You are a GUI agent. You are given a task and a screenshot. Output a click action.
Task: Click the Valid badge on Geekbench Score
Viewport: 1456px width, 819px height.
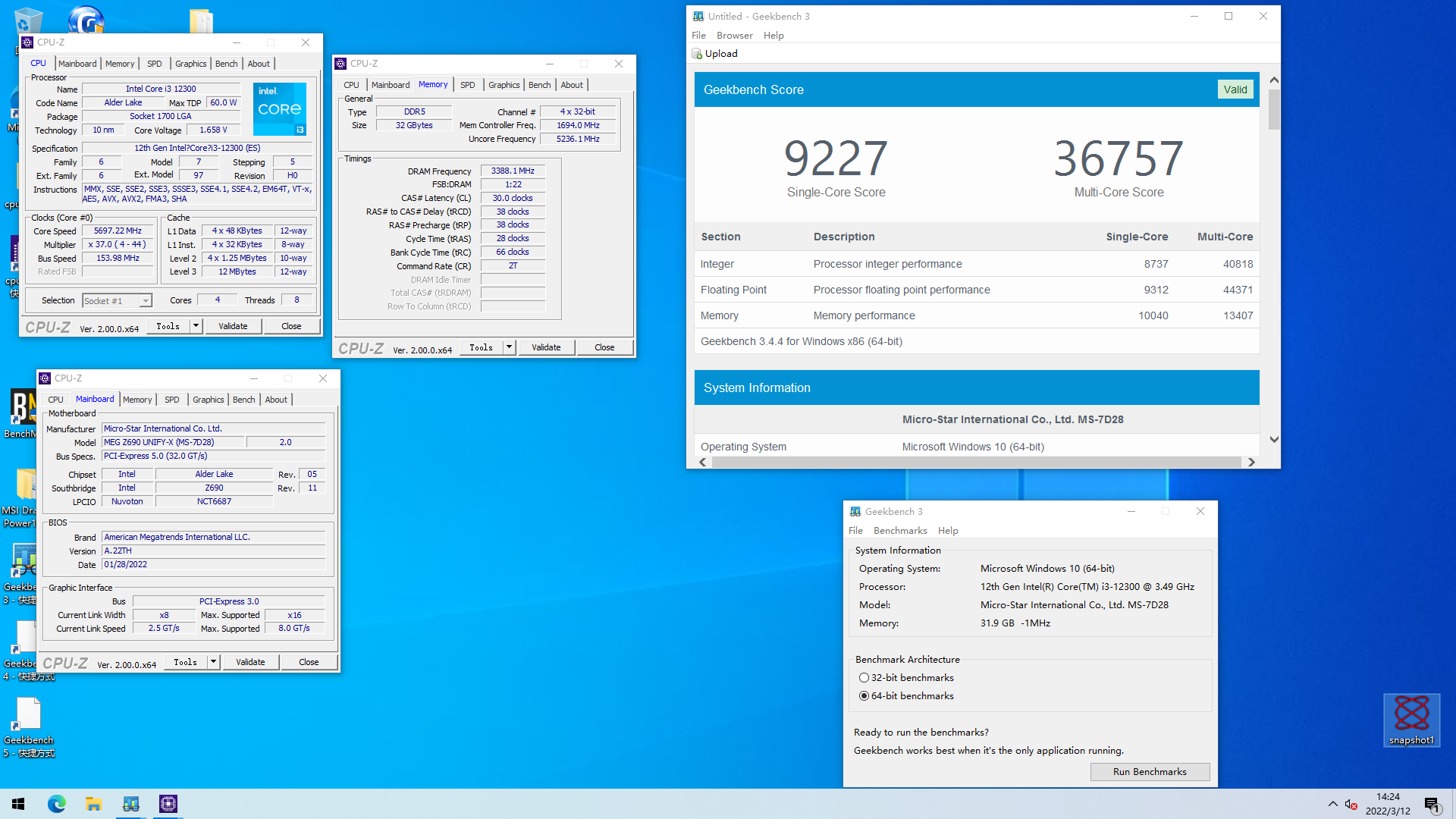point(1235,89)
